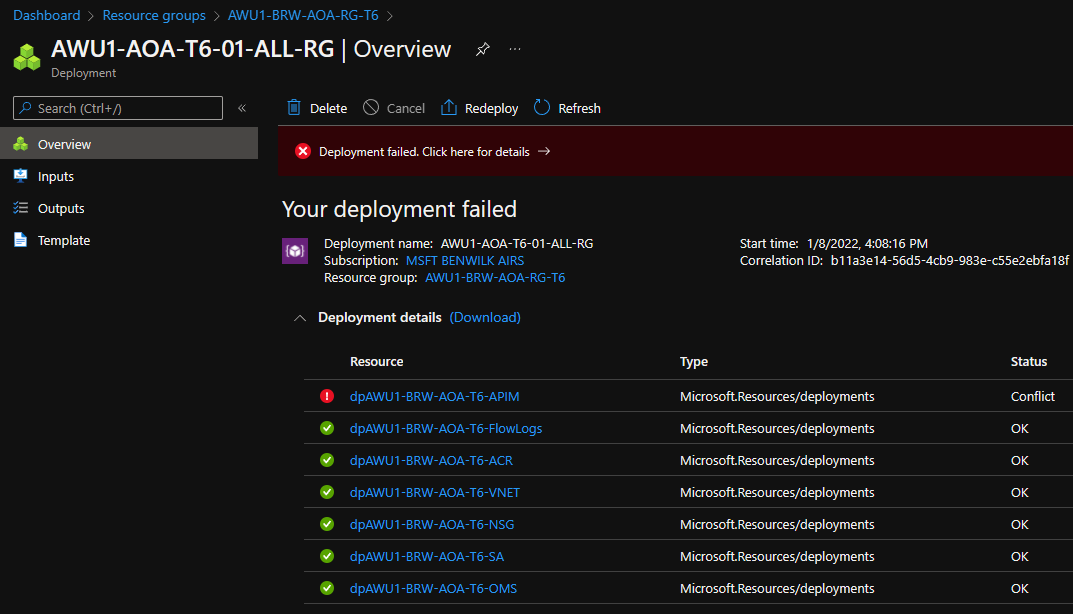Click the purple deployment template icon
This screenshot has width=1073, height=614.
(x=295, y=251)
